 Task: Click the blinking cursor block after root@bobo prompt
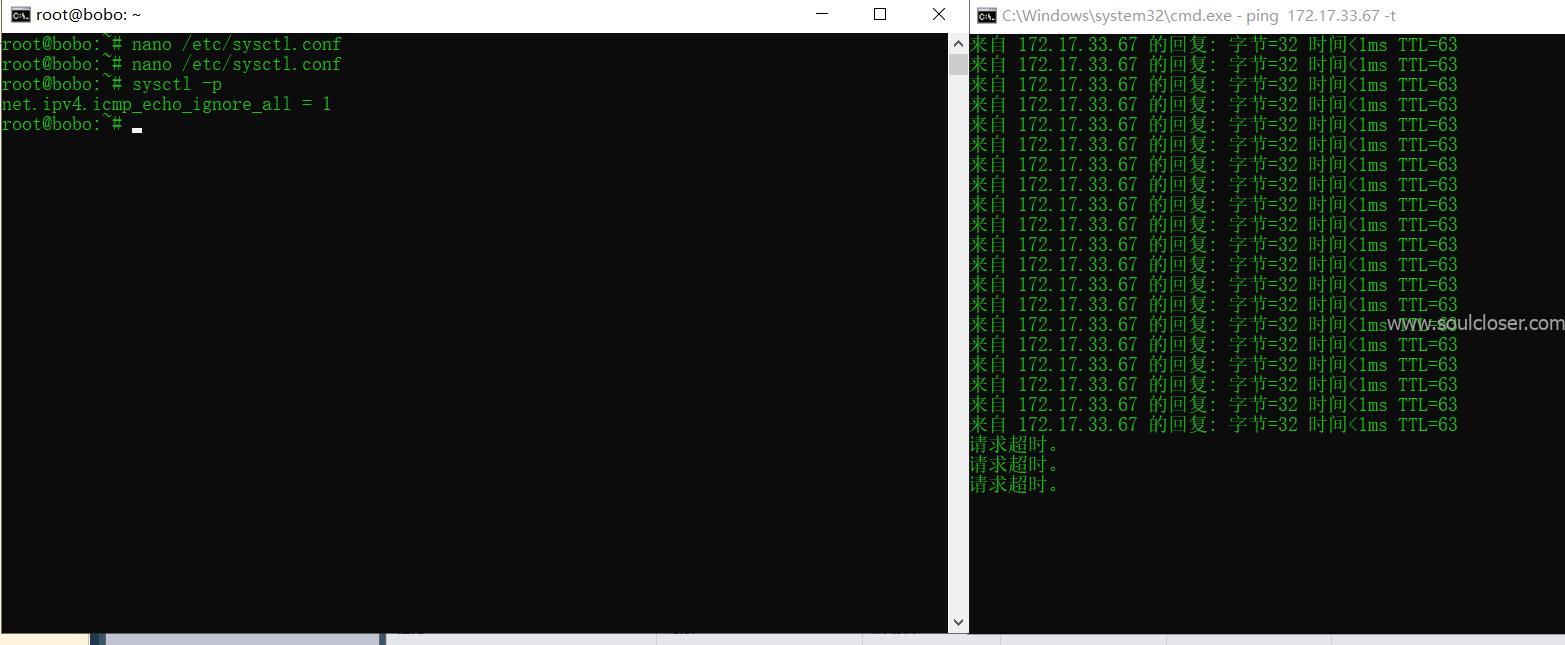pyautogui.click(x=137, y=128)
